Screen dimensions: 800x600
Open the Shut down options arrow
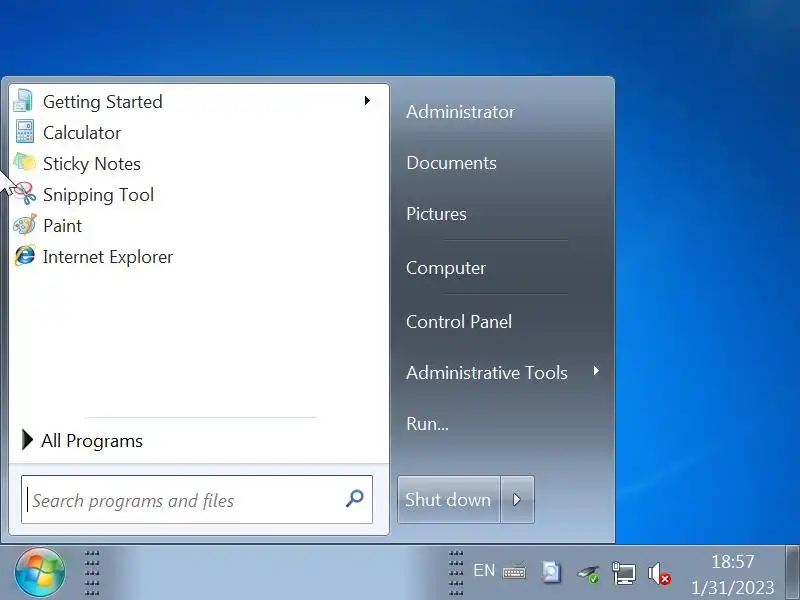(517, 499)
